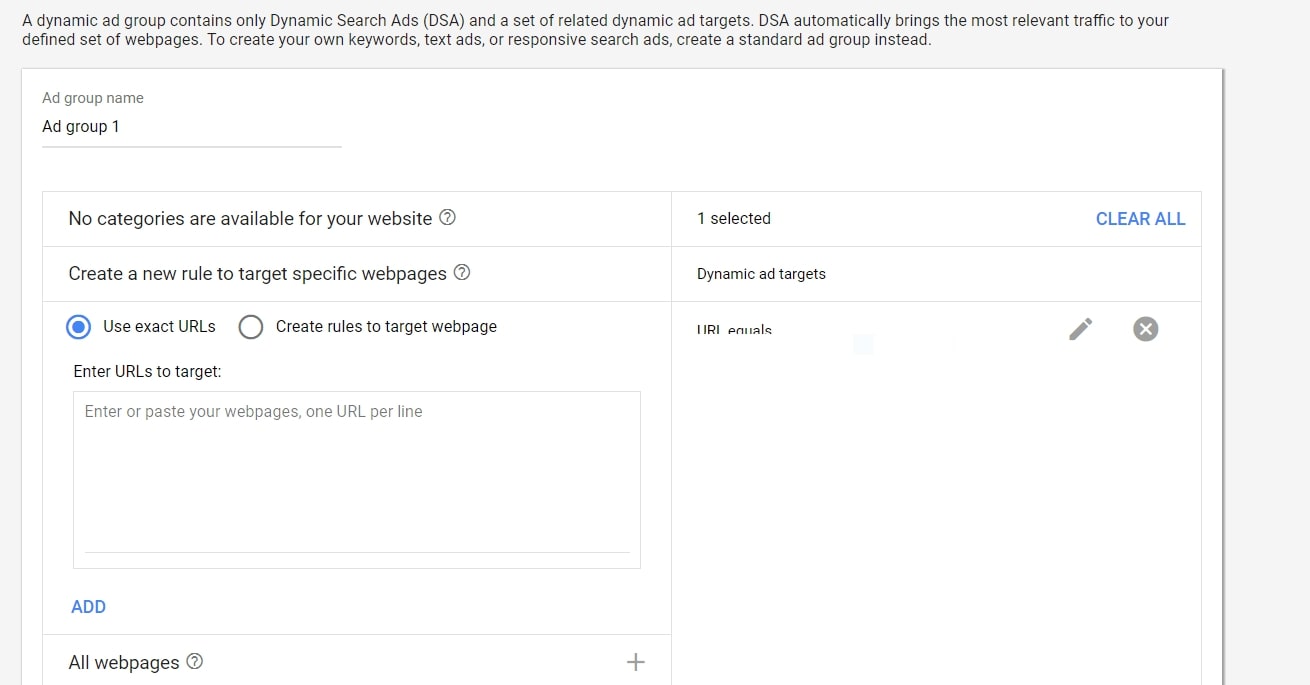Select the 'URL equals' target entry
The height and width of the screenshot is (685, 1310).
pyautogui.click(x=735, y=330)
